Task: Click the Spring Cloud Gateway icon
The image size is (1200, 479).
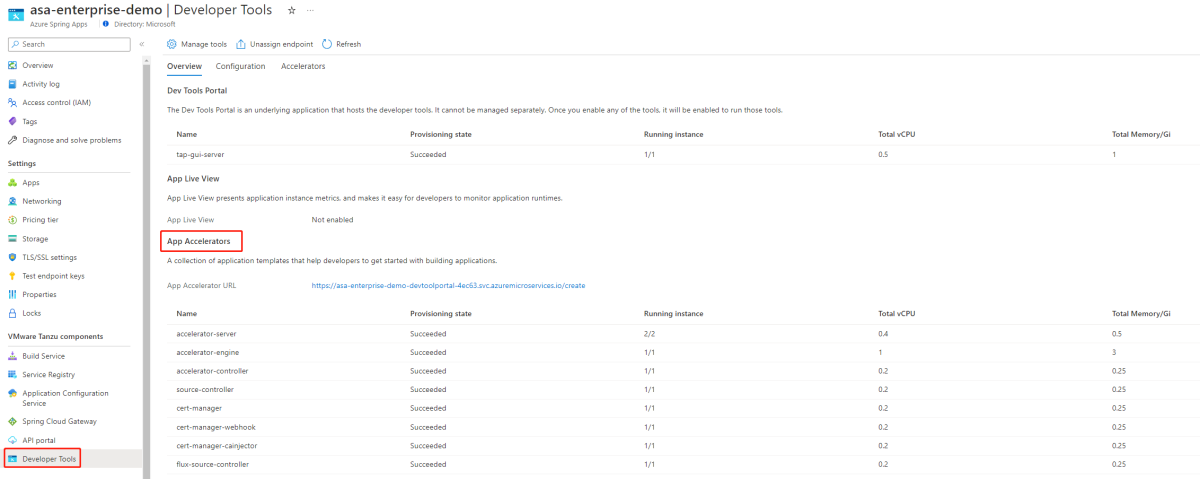Action: [x=12, y=421]
